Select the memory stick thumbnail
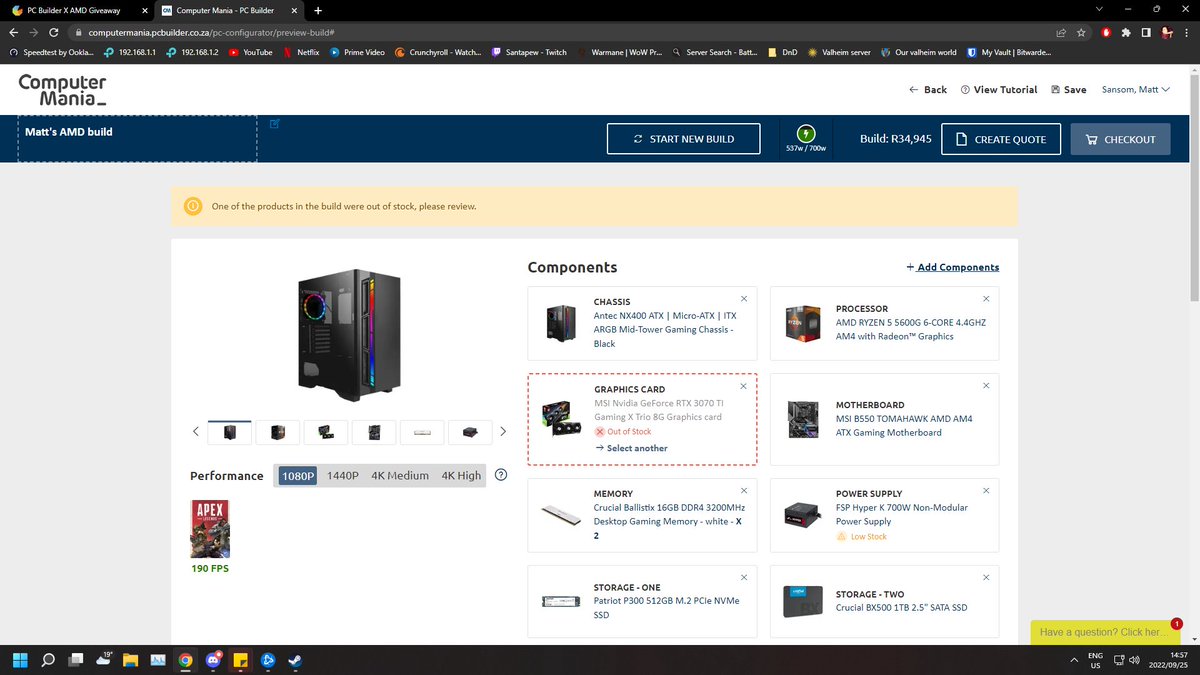 pyautogui.click(x=422, y=432)
